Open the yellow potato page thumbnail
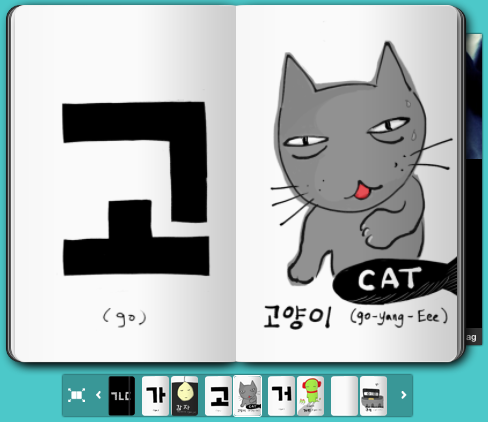 (185, 396)
